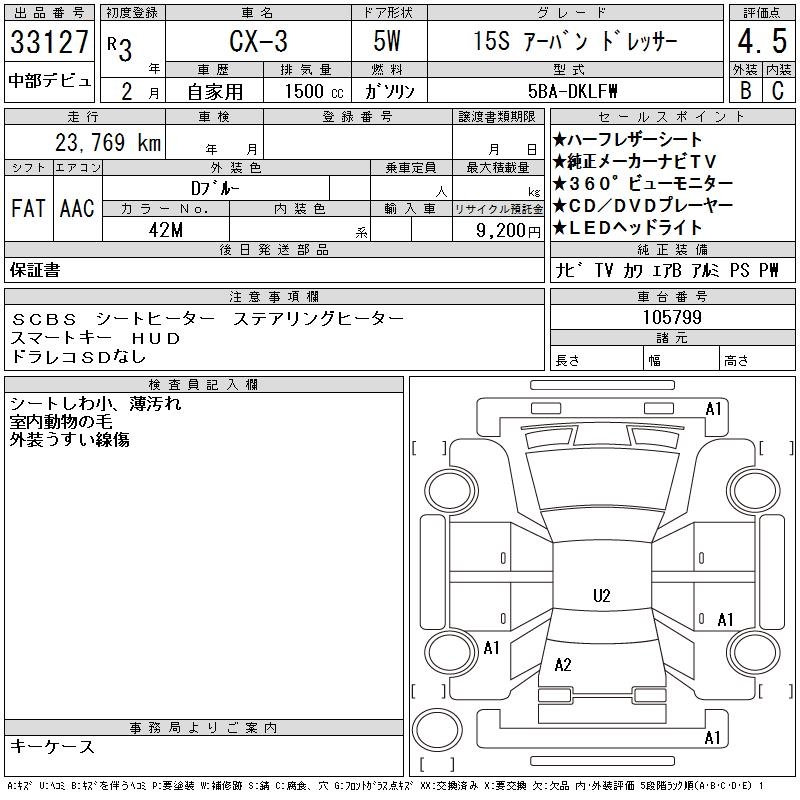The image size is (800, 800).
Task: Click the 4.5 evaluation score
Action: 762,41
